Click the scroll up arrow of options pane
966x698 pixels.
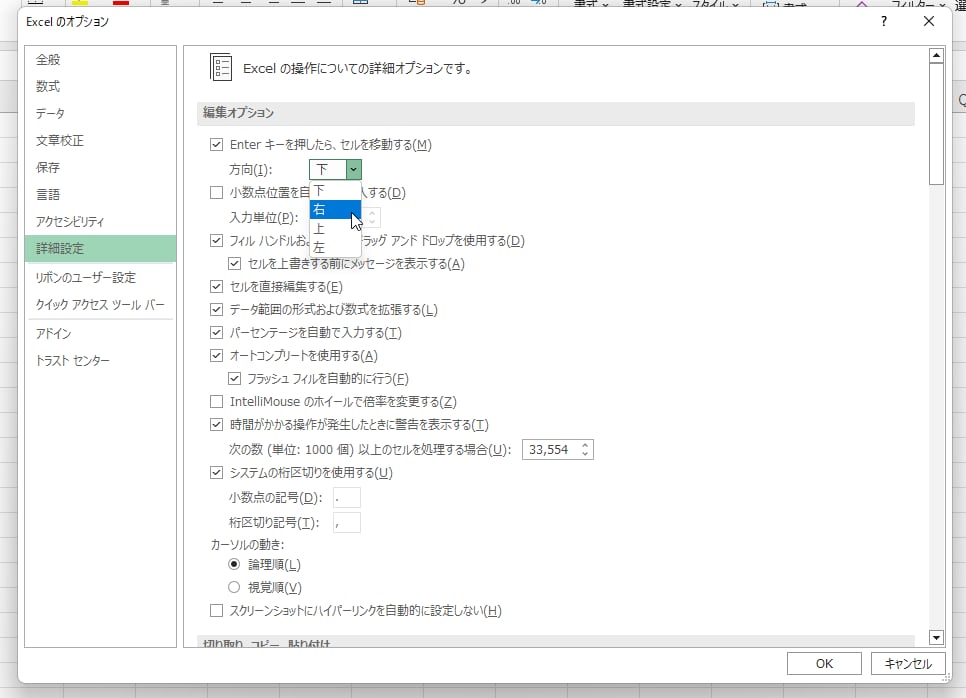point(936,55)
